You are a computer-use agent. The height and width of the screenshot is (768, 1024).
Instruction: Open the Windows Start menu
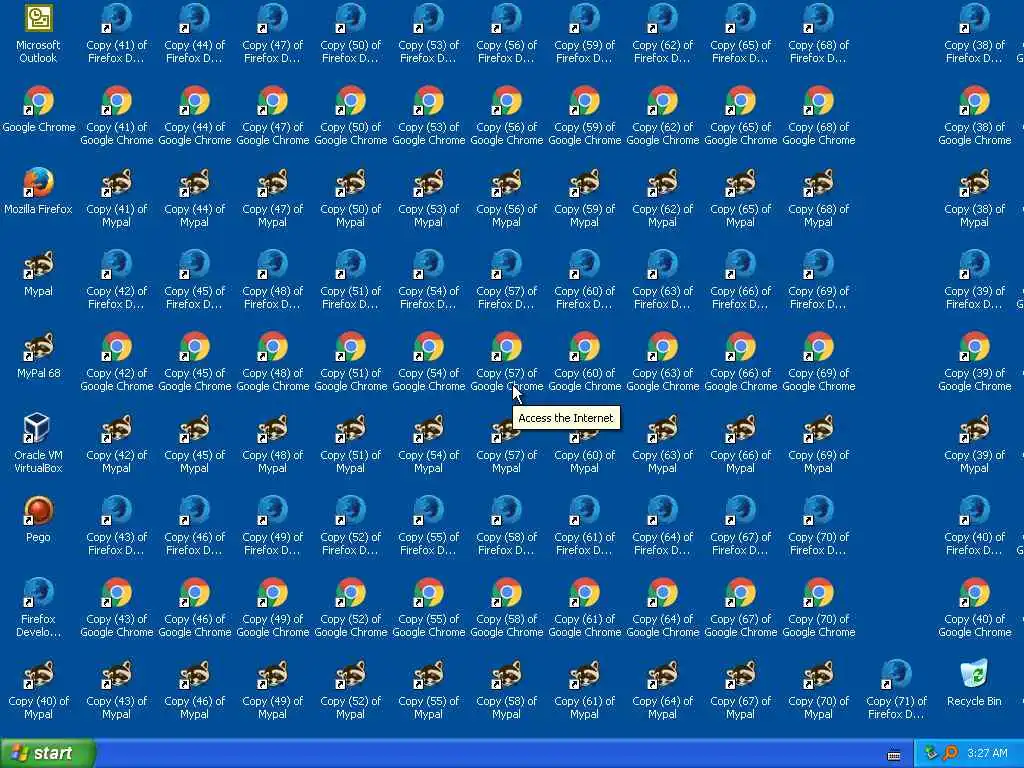pyautogui.click(x=47, y=753)
